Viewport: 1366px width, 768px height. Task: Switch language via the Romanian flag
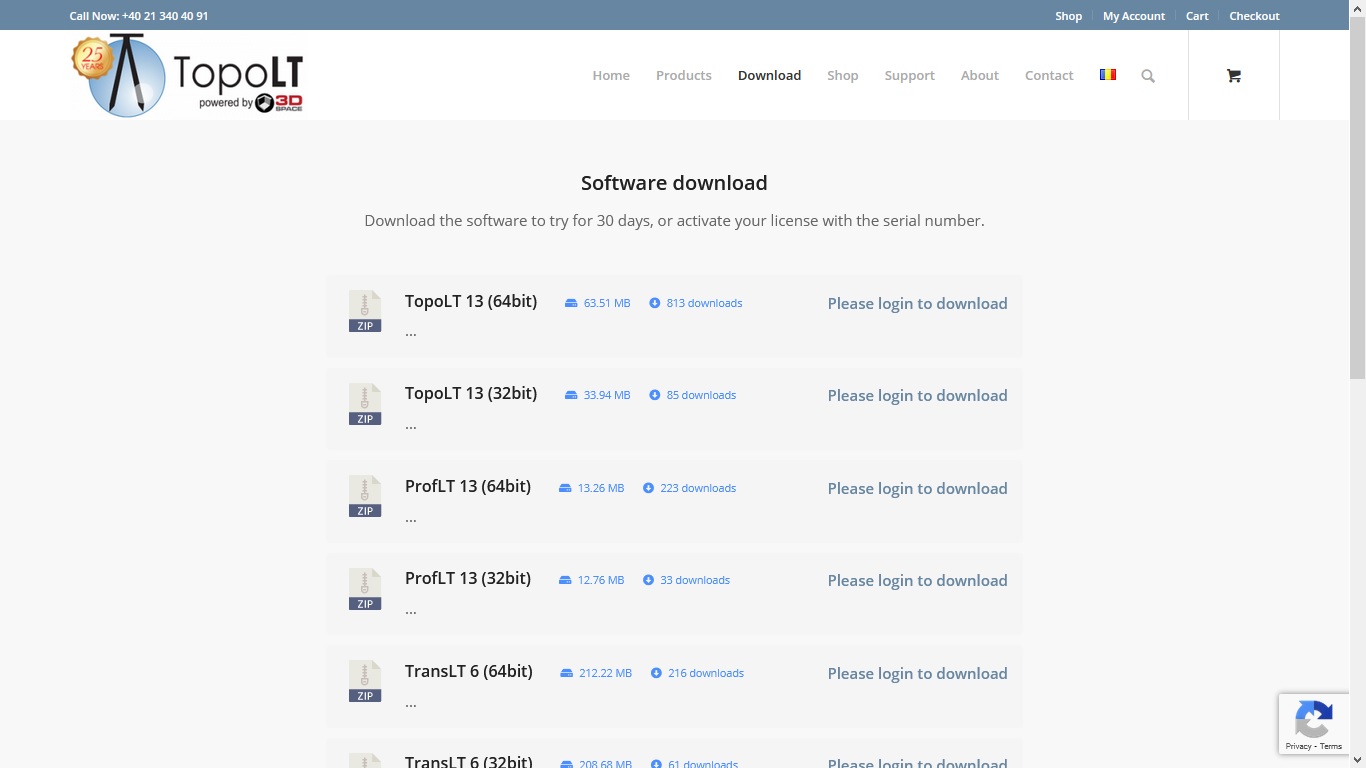[x=1107, y=75]
